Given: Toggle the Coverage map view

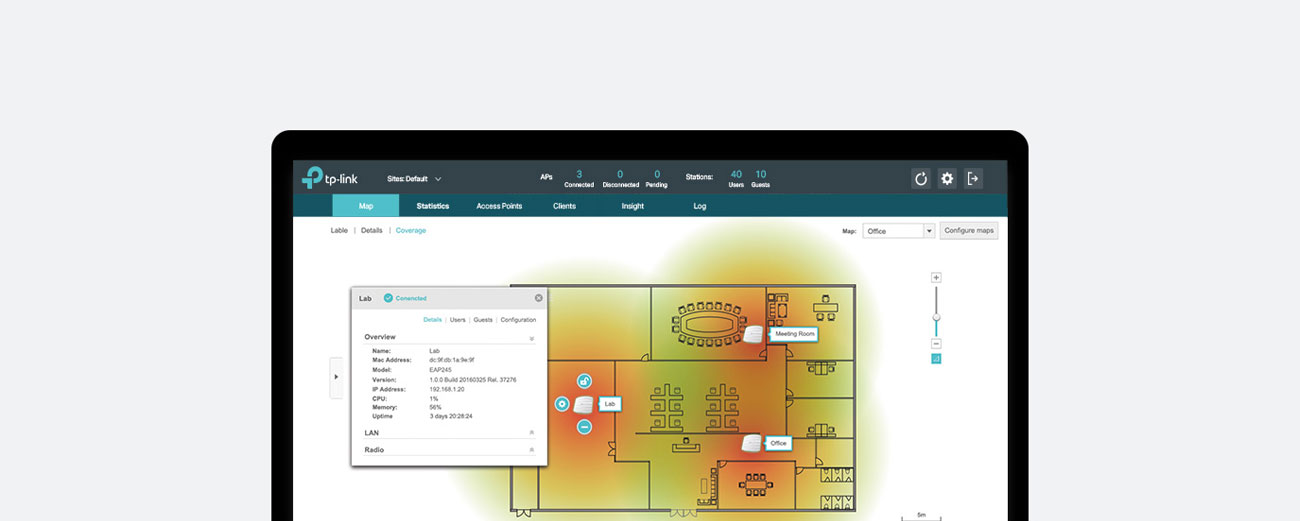Looking at the screenshot, I should click(x=410, y=231).
